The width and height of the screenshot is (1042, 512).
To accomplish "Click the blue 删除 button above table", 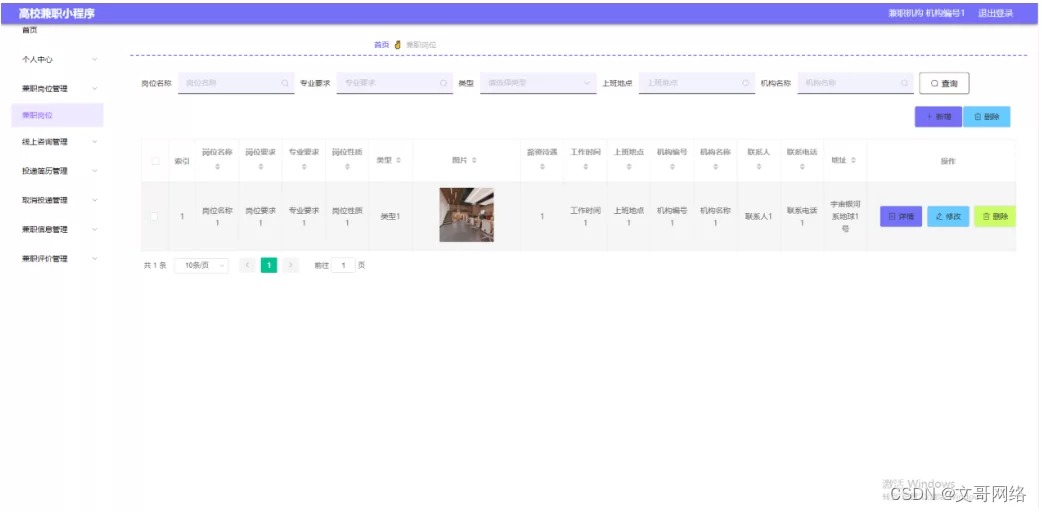I will [x=987, y=116].
